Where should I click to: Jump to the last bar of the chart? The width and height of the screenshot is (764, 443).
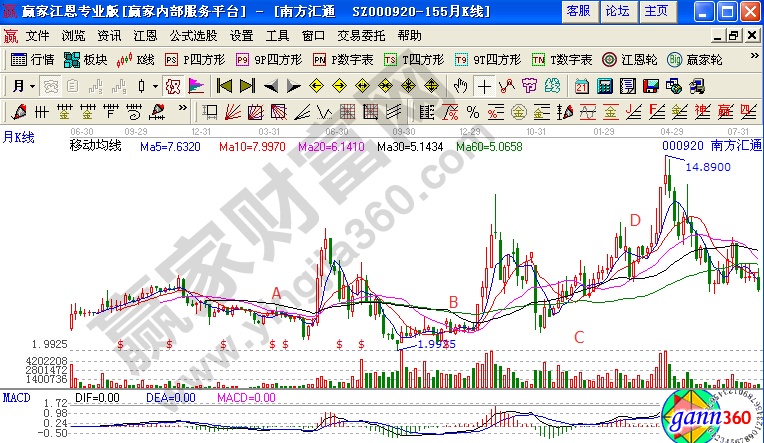click(x=248, y=86)
